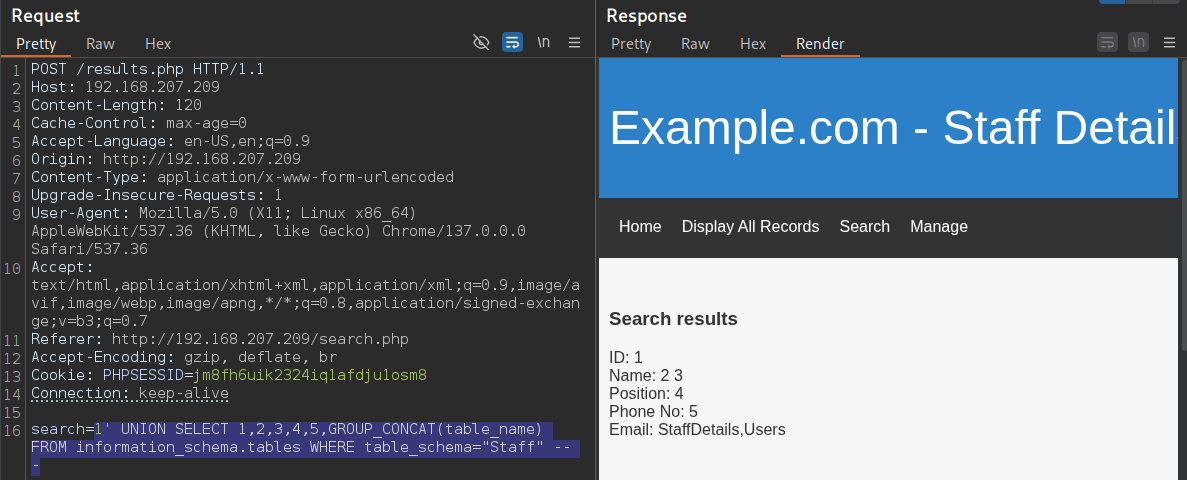Click the Request panel title
Screen dimensions: 1187x480
45,15
